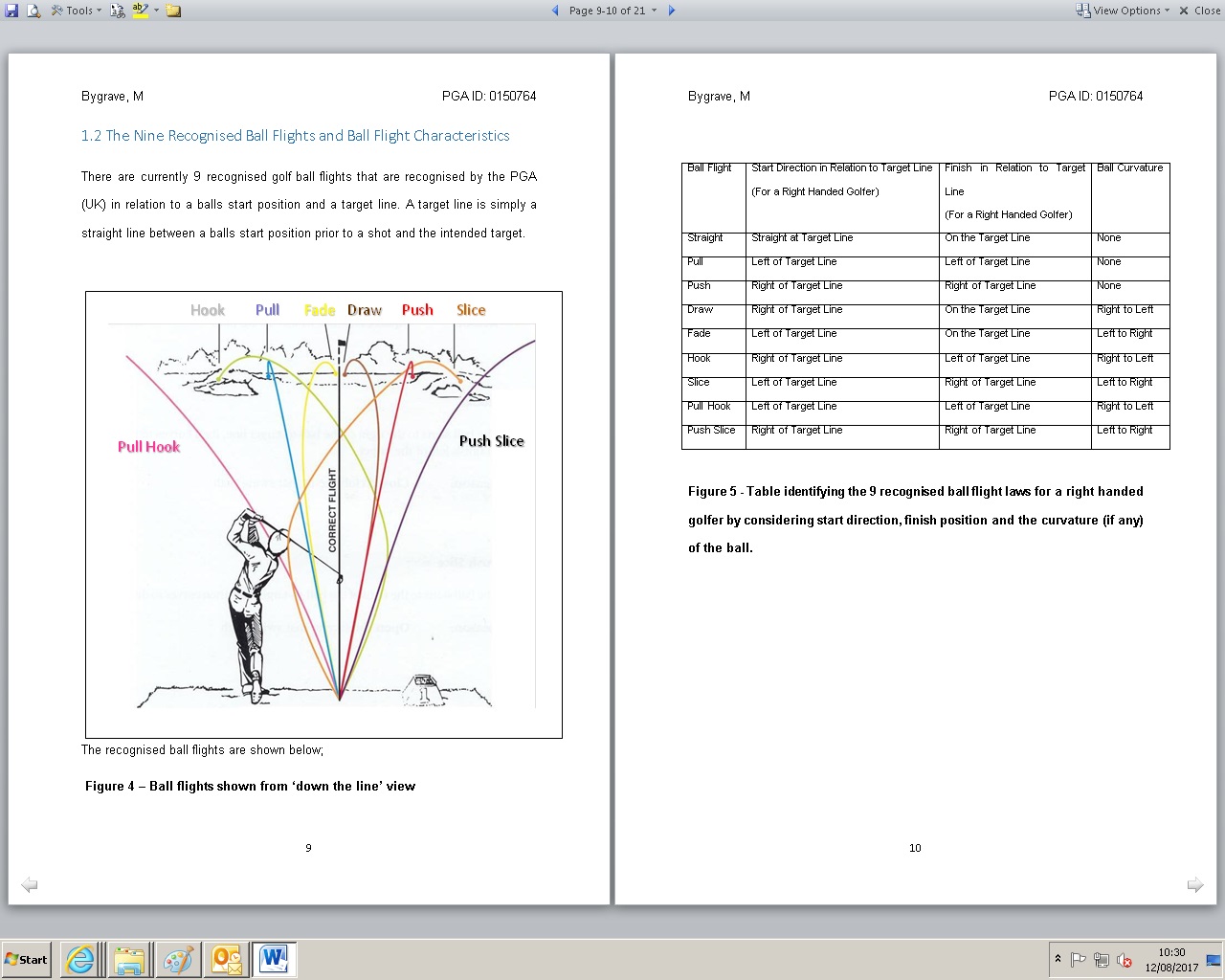Open Outlook from the taskbar
The height and width of the screenshot is (980, 1225).
click(227, 959)
